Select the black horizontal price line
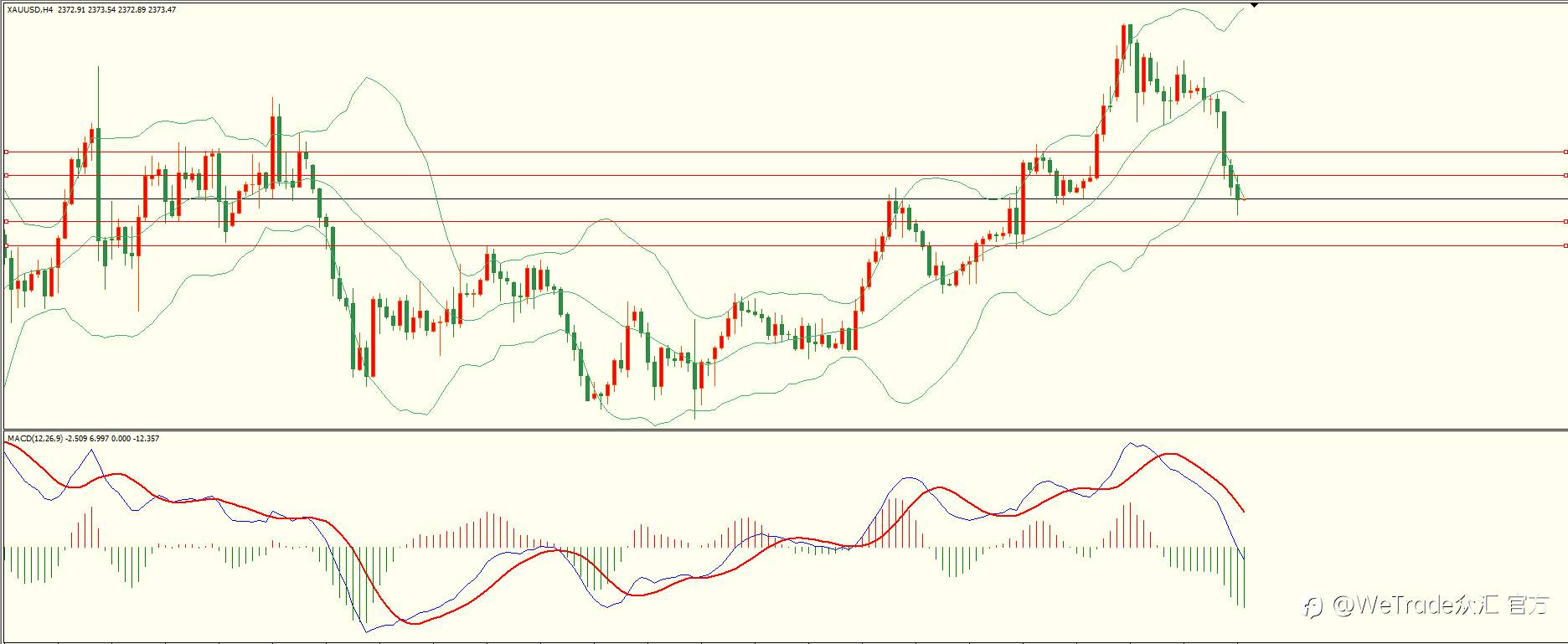 pyautogui.click(x=786, y=199)
